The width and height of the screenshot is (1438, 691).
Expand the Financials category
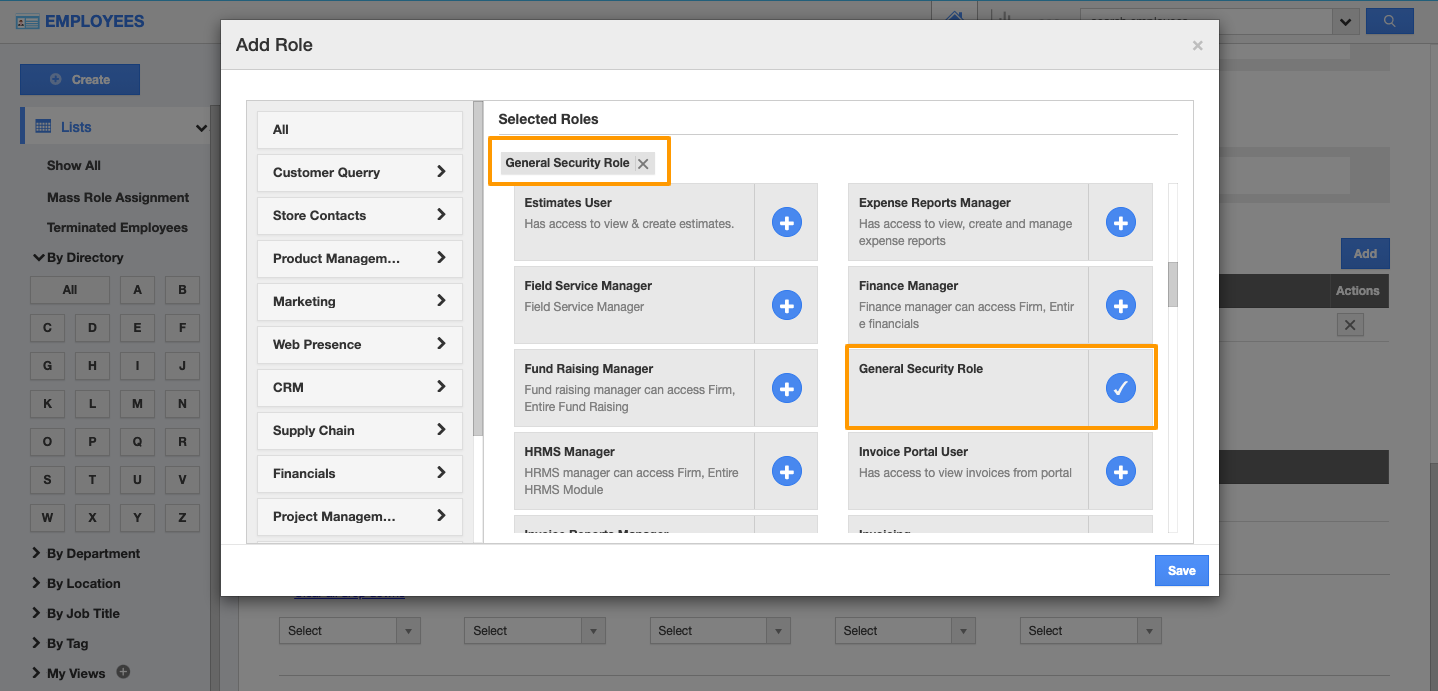coord(359,474)
